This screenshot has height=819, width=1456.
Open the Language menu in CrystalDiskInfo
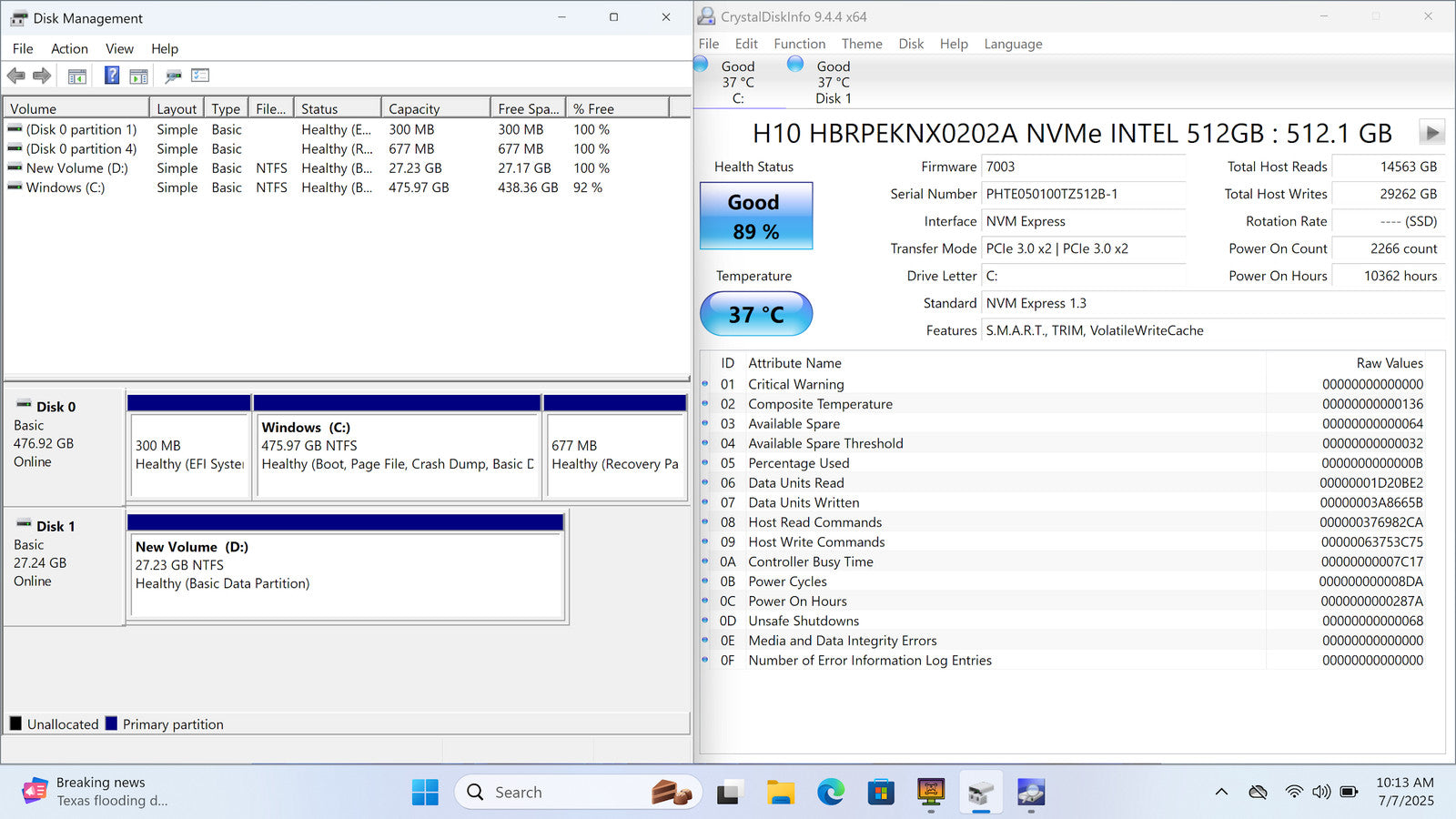pyautogui.click(x=1013, y=44)
